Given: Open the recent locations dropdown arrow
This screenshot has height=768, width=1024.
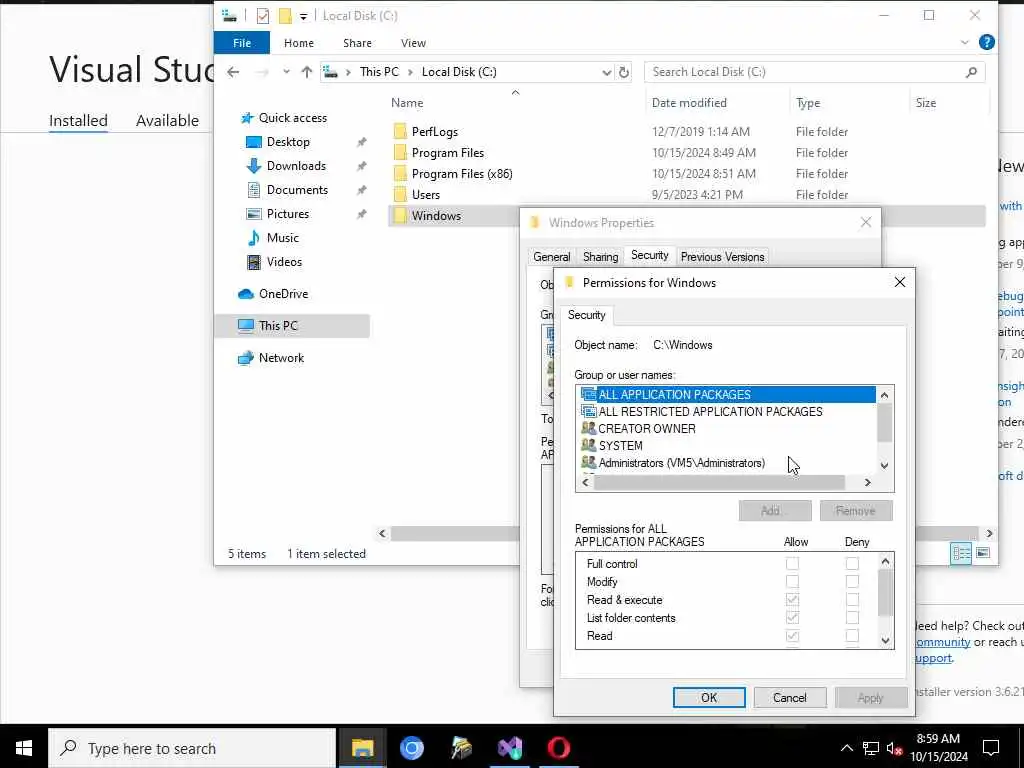Looking at the screenshot, I should tap(286, 72).
